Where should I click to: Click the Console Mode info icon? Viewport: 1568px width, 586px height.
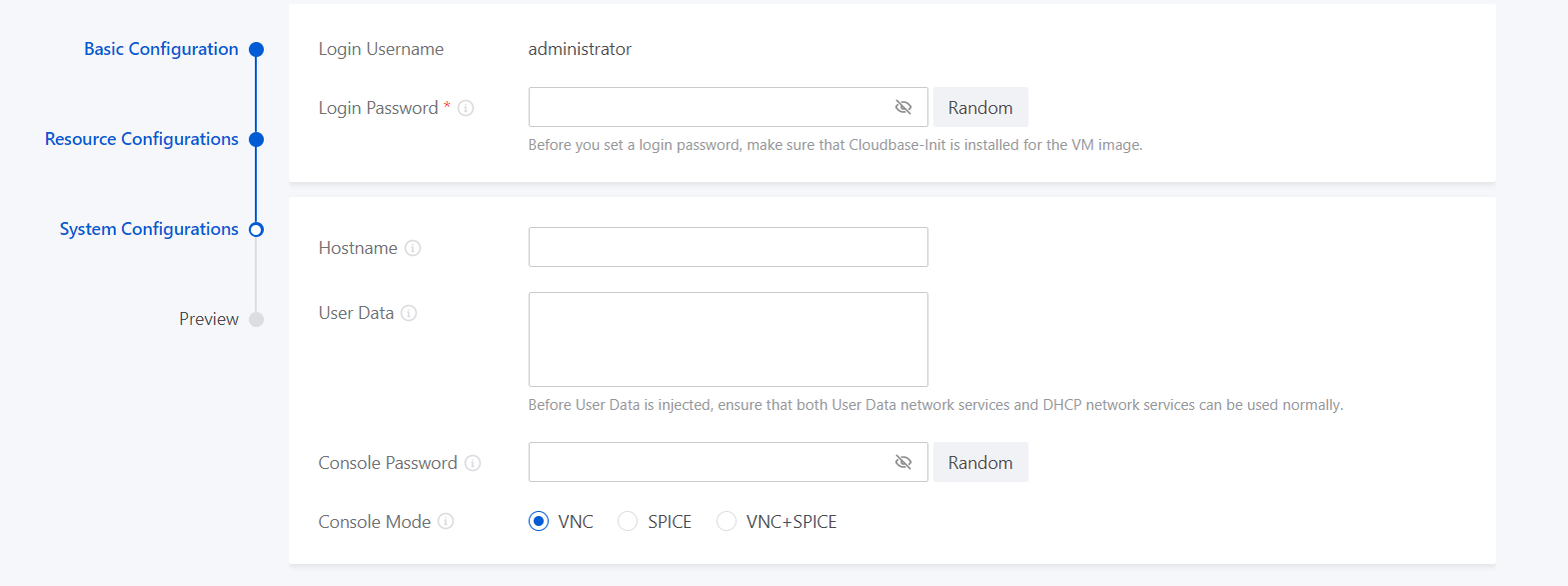click(x=446, y=521)
